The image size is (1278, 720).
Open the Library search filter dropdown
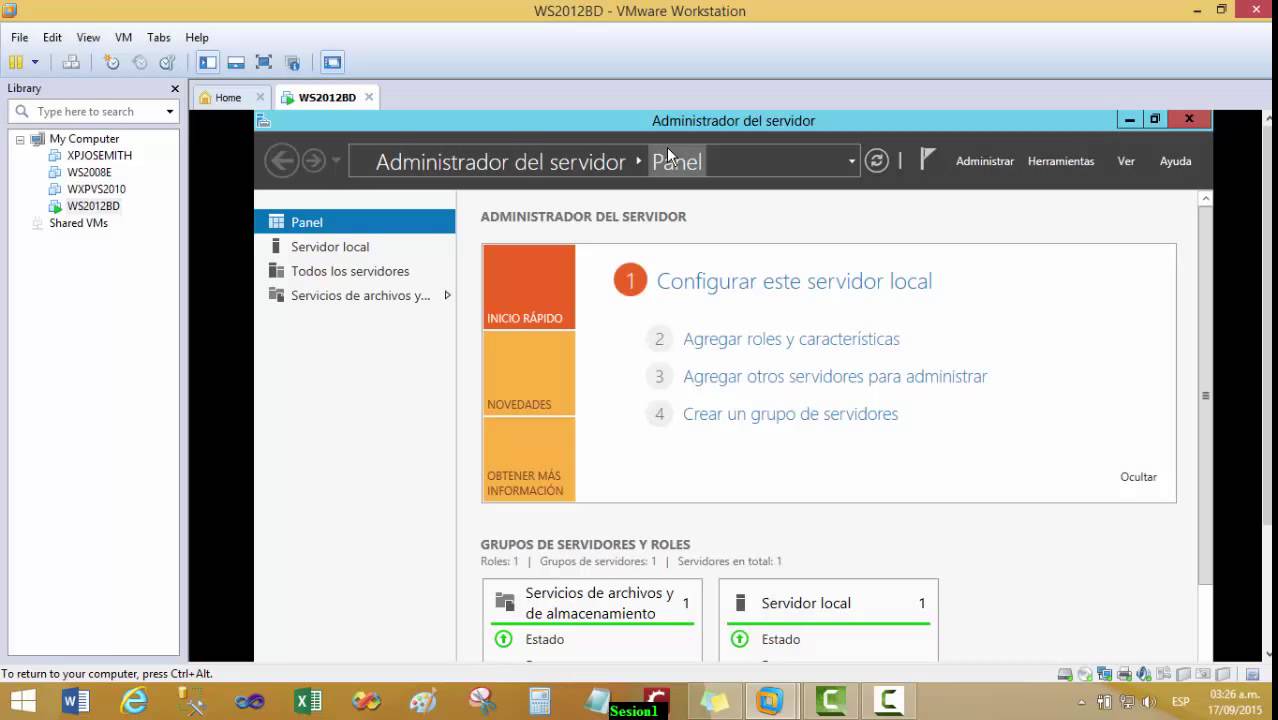(170, 112)
